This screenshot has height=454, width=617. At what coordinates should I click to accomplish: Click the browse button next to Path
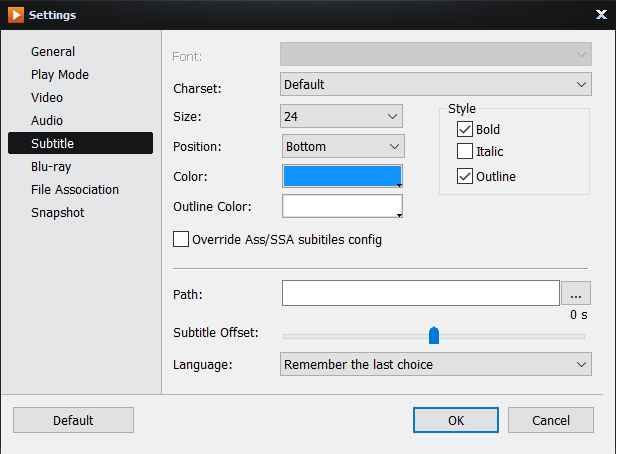click(x=577, y=293)
